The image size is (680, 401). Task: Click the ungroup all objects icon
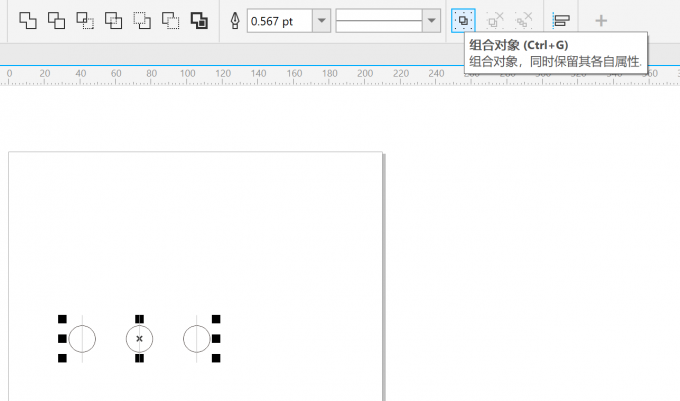(523, 20)
